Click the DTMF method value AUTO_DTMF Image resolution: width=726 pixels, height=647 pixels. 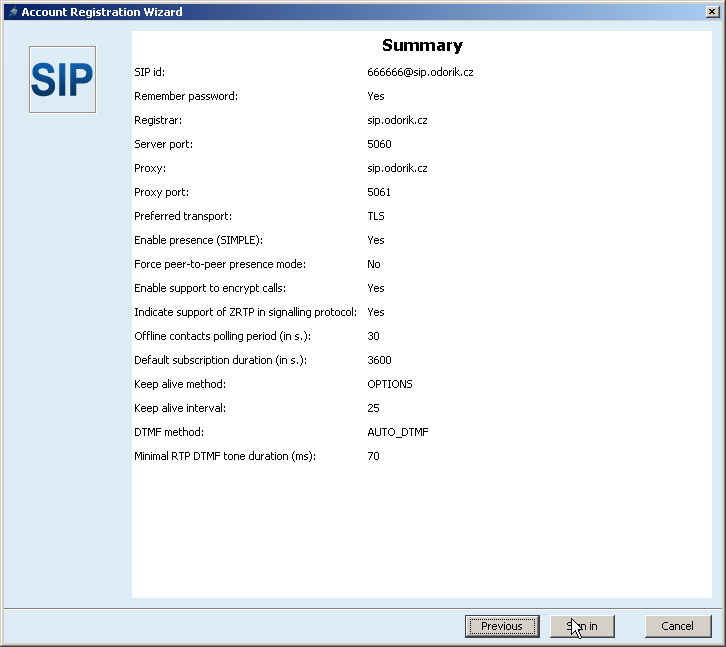pyautogui.click(x=397, y=432)
